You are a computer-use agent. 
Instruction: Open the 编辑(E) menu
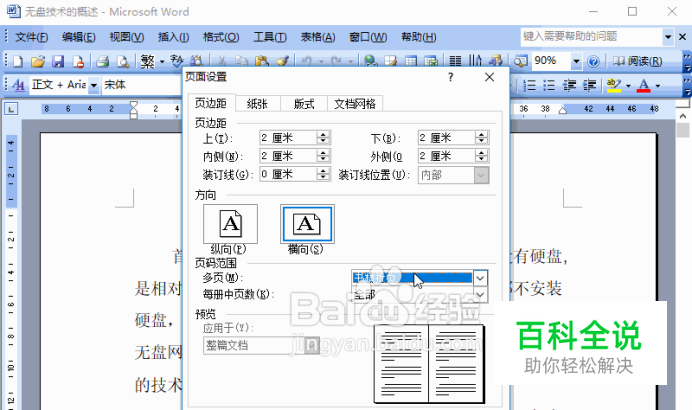(x=79, y=38)
